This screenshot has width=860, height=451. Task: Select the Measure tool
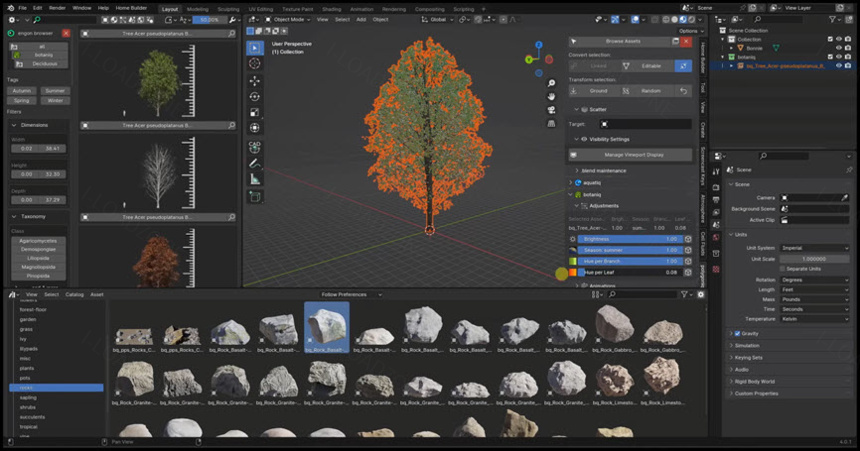(254, 179)
